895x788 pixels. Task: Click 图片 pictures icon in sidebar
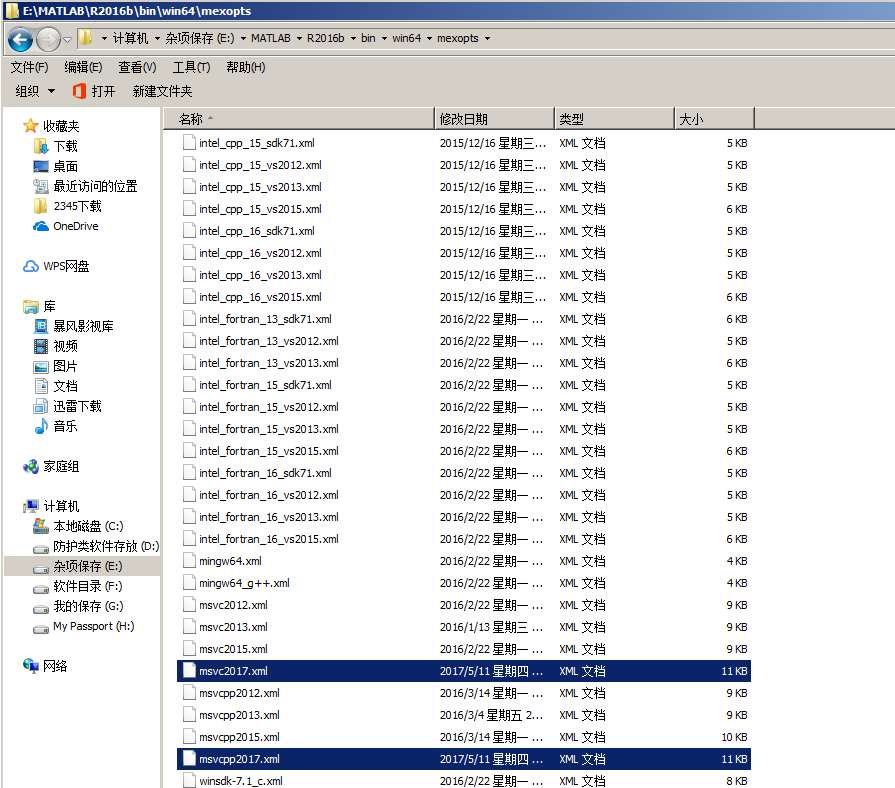(x=41, y=366)
